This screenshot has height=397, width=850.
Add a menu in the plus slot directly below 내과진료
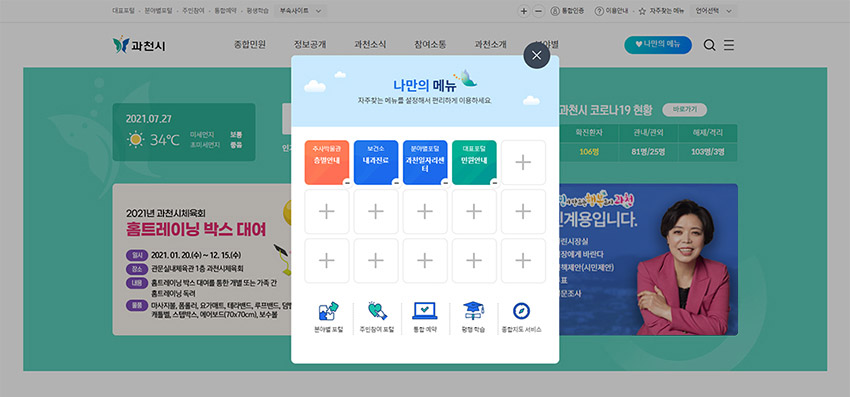(376, 212)
